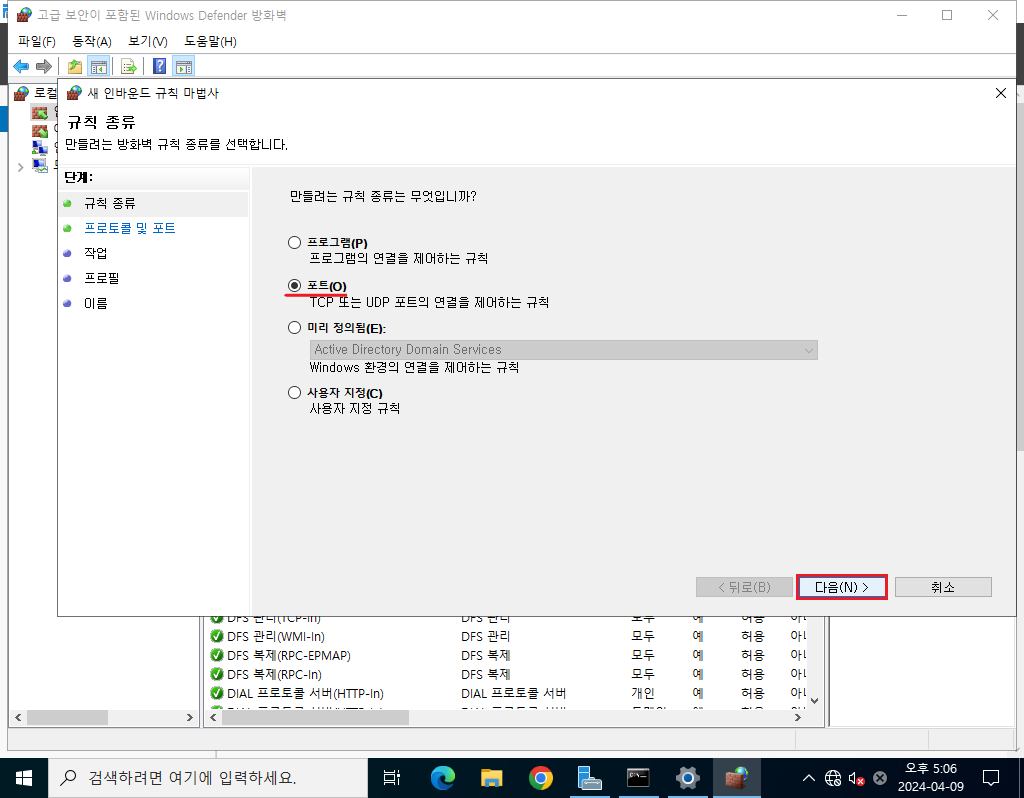
Task: Expand the last tree node in console tree
Action: point(20,167)
